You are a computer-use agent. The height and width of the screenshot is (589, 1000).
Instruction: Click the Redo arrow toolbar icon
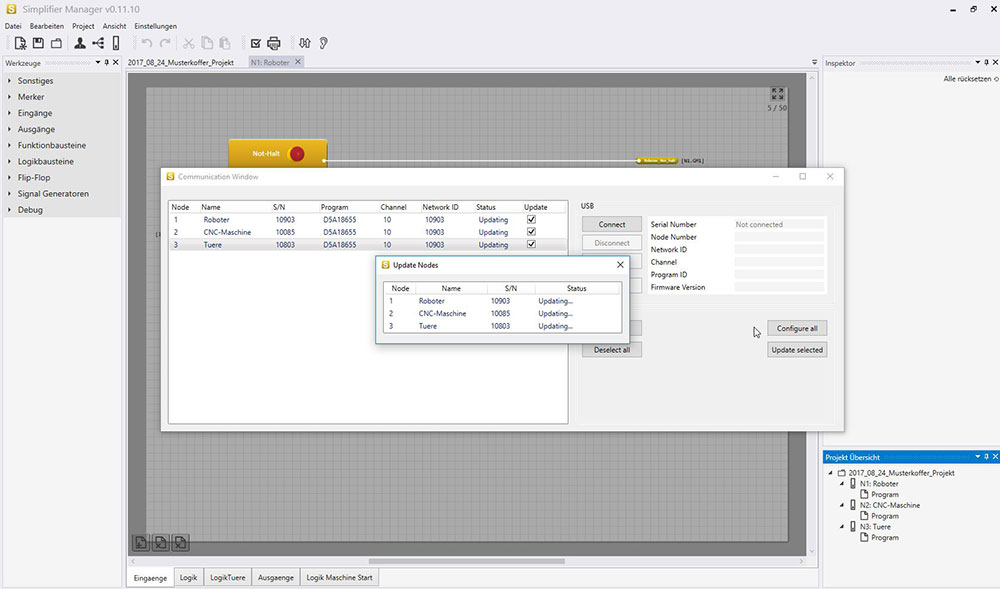click(165, 43)
